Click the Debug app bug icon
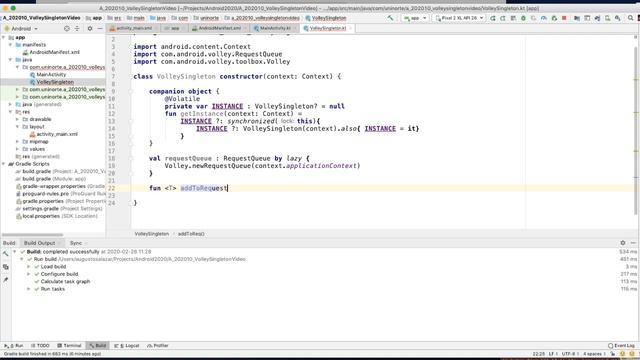The image size is (640, 360). (x=523, y=18)
